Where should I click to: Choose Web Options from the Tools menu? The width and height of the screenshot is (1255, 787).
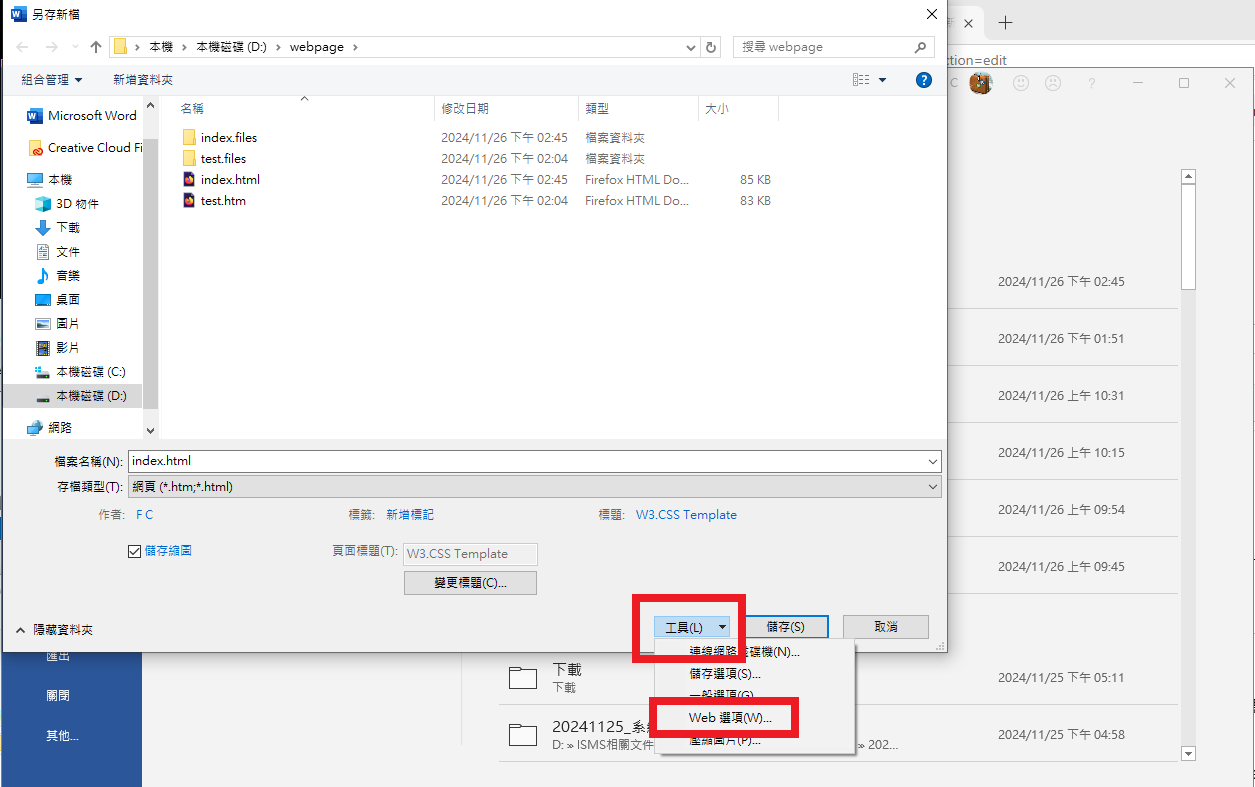[x=730, y=718]
